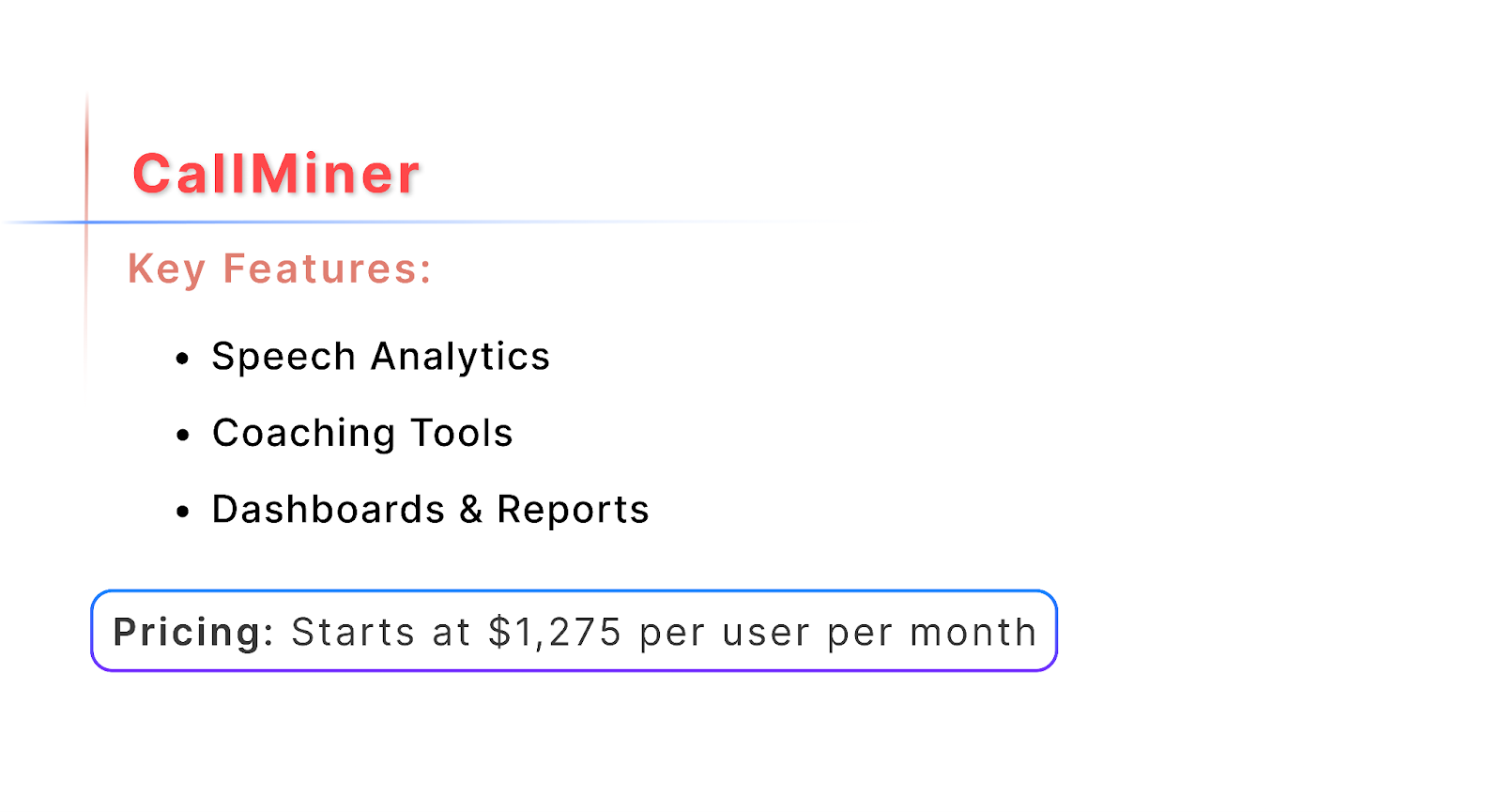This screenshot has width=1502, height=812.
Task: Click the ampersand in Dashboards & Reports
Action: [x=471, y=510]
